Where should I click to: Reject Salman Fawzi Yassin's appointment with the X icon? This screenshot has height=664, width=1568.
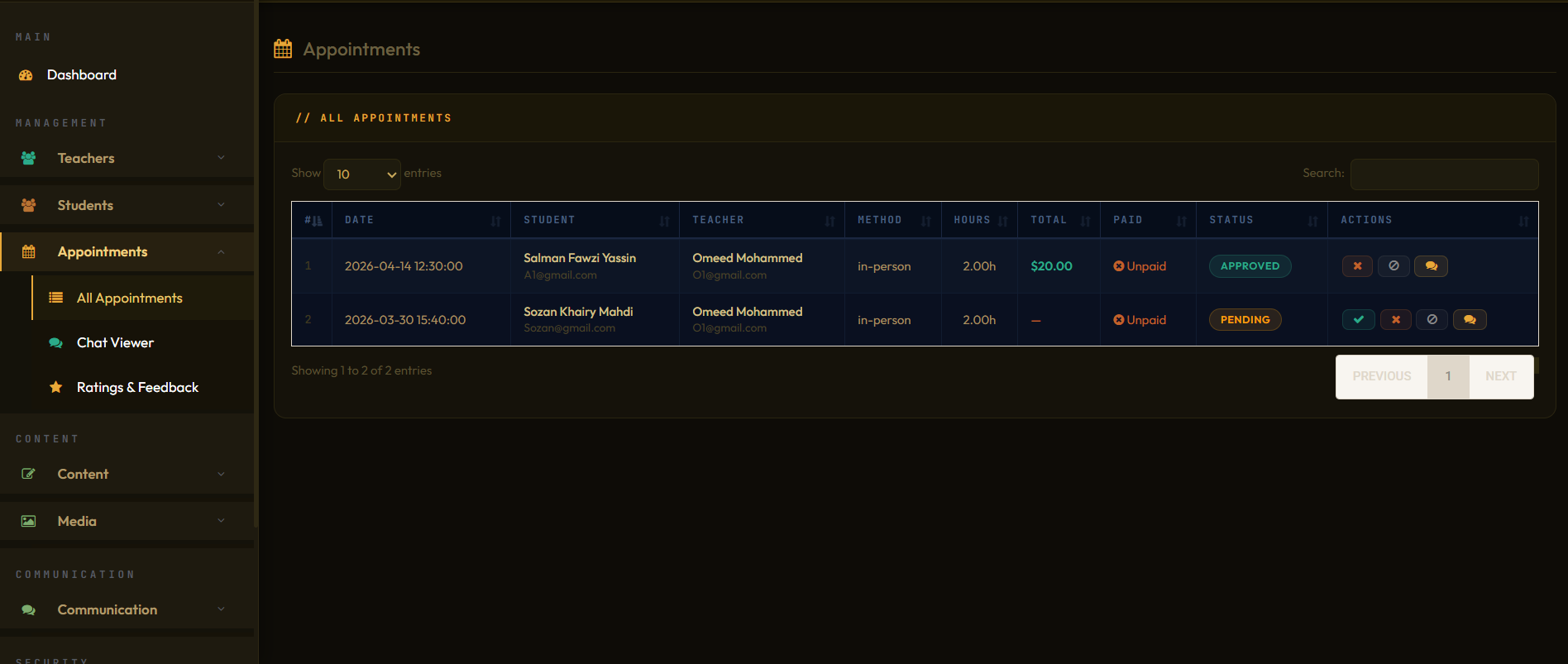1357,266
